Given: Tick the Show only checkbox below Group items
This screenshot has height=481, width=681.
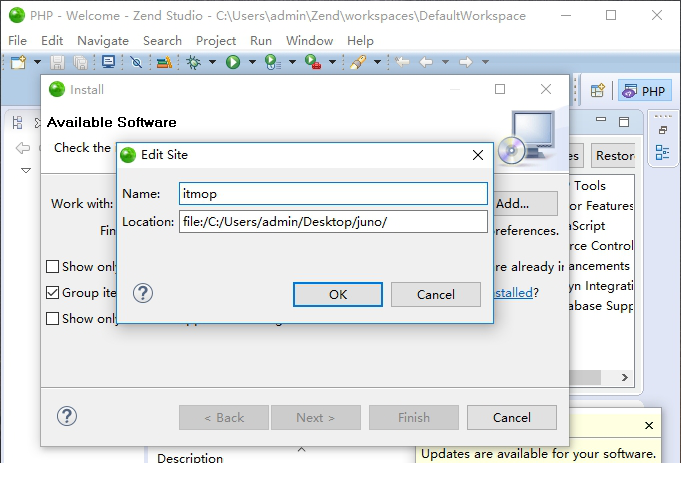Looking at the screenshot, I should 53,319.
